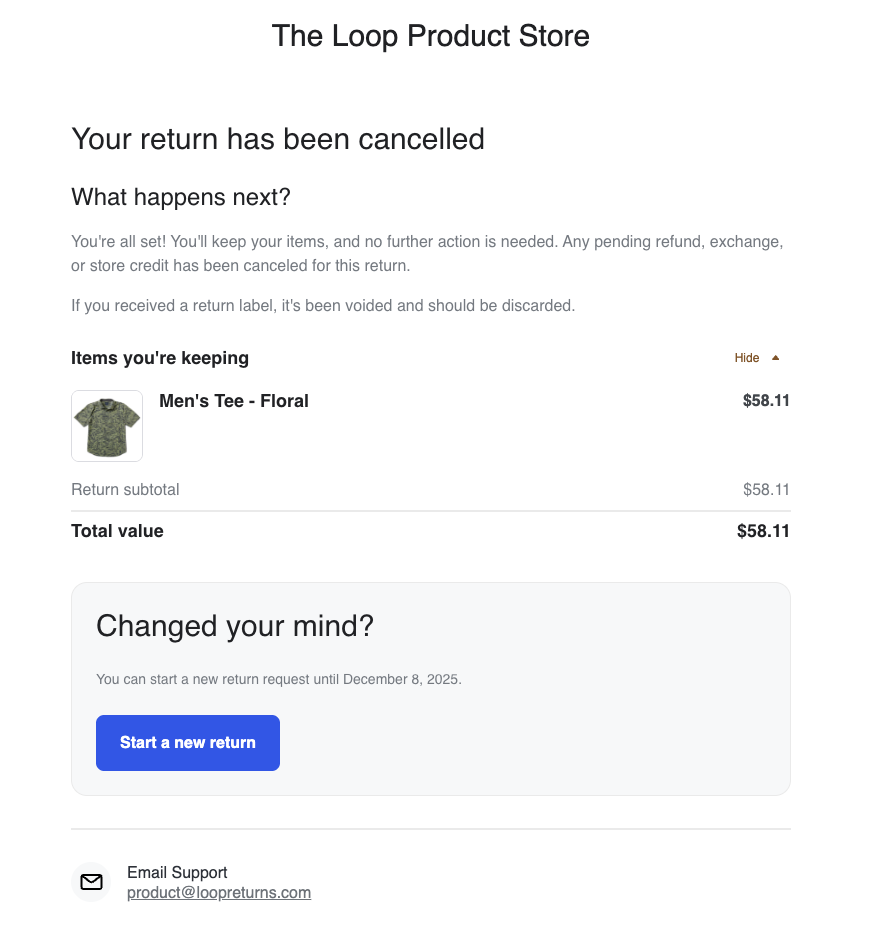Click the Total value $58.11 amount
Viewport: 874px width, 928px height.
click(x=763, y=531)
